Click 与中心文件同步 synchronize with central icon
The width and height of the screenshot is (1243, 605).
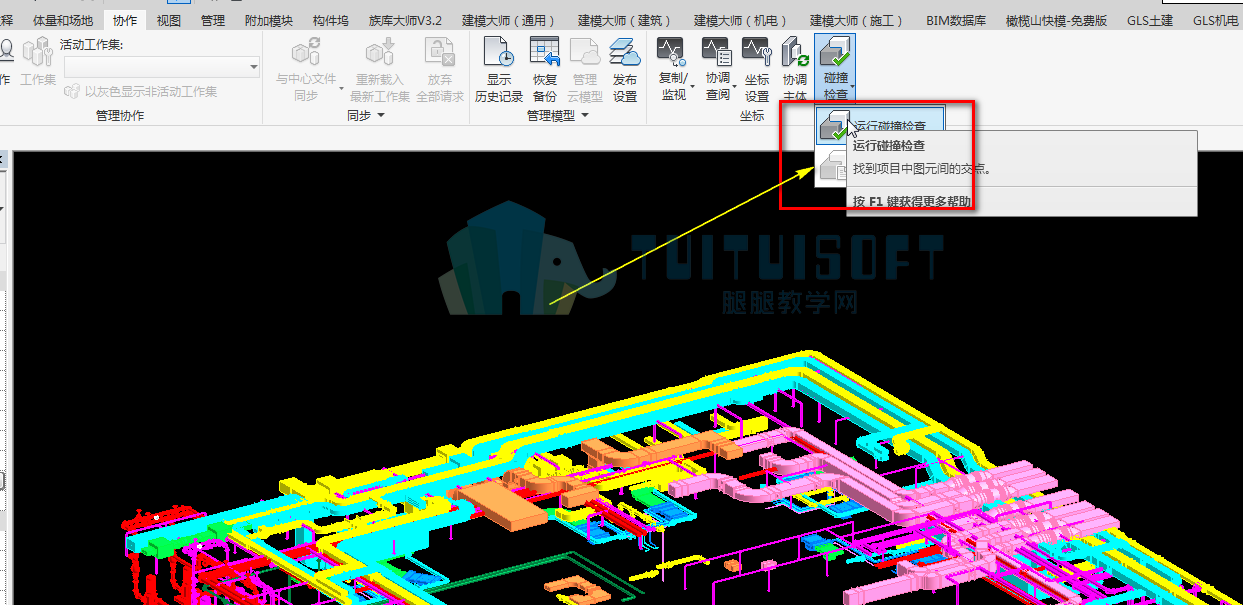[306, 51]
